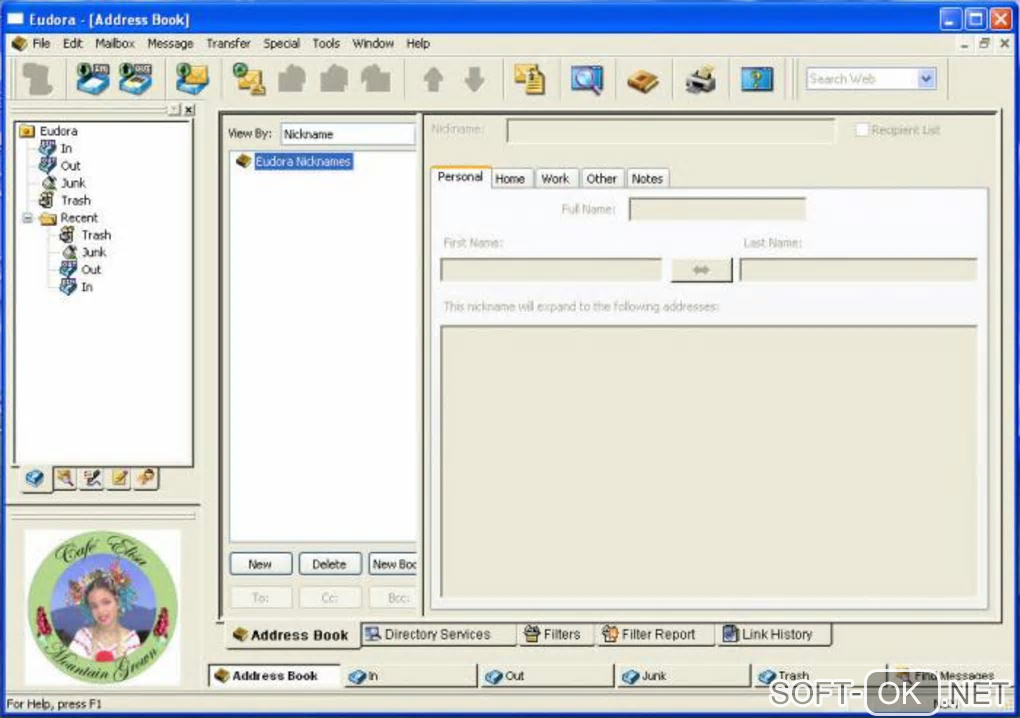The image size is (1020, 718).
Task: Switch to the Notes tab
Action: point(647,179)
